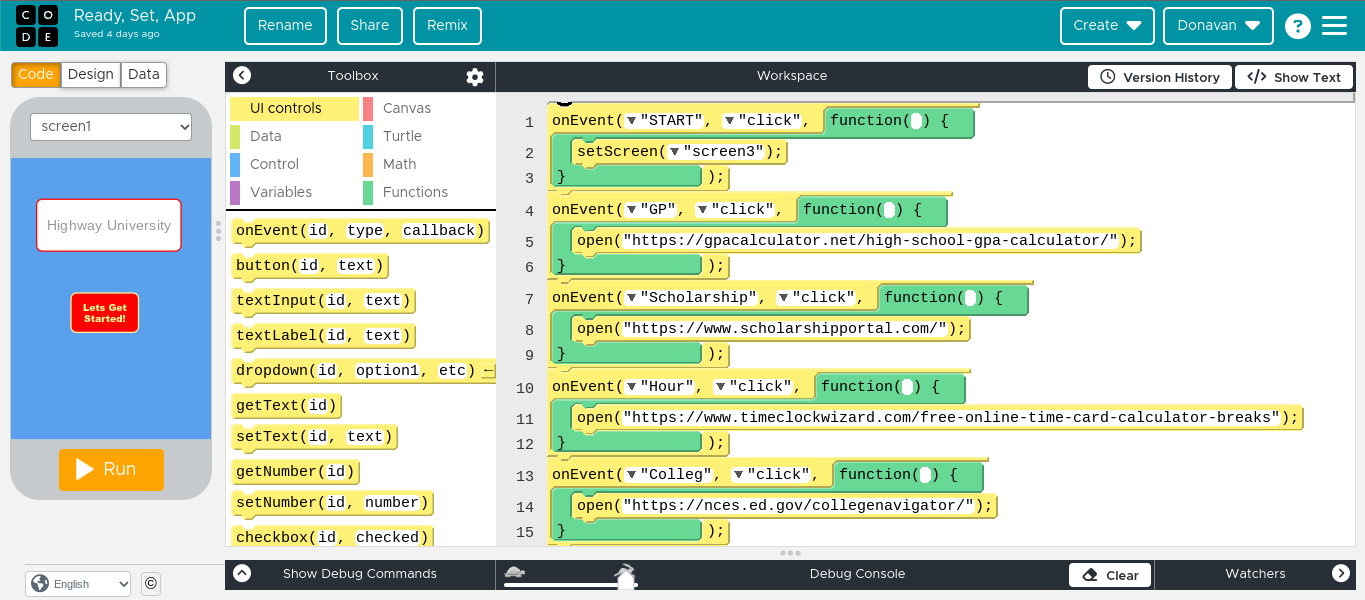The height and width of the screenshot is (600, 1365).
Task: Open the Toolbox settings gear
Action: tap(475, 77)
